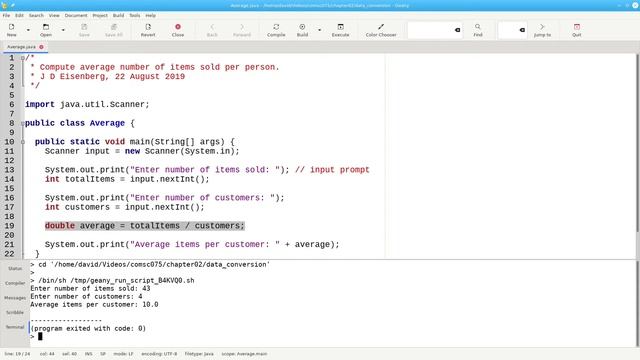
Task: Close the Average.java tab with its red icon
Action: [x=41, y=47]
